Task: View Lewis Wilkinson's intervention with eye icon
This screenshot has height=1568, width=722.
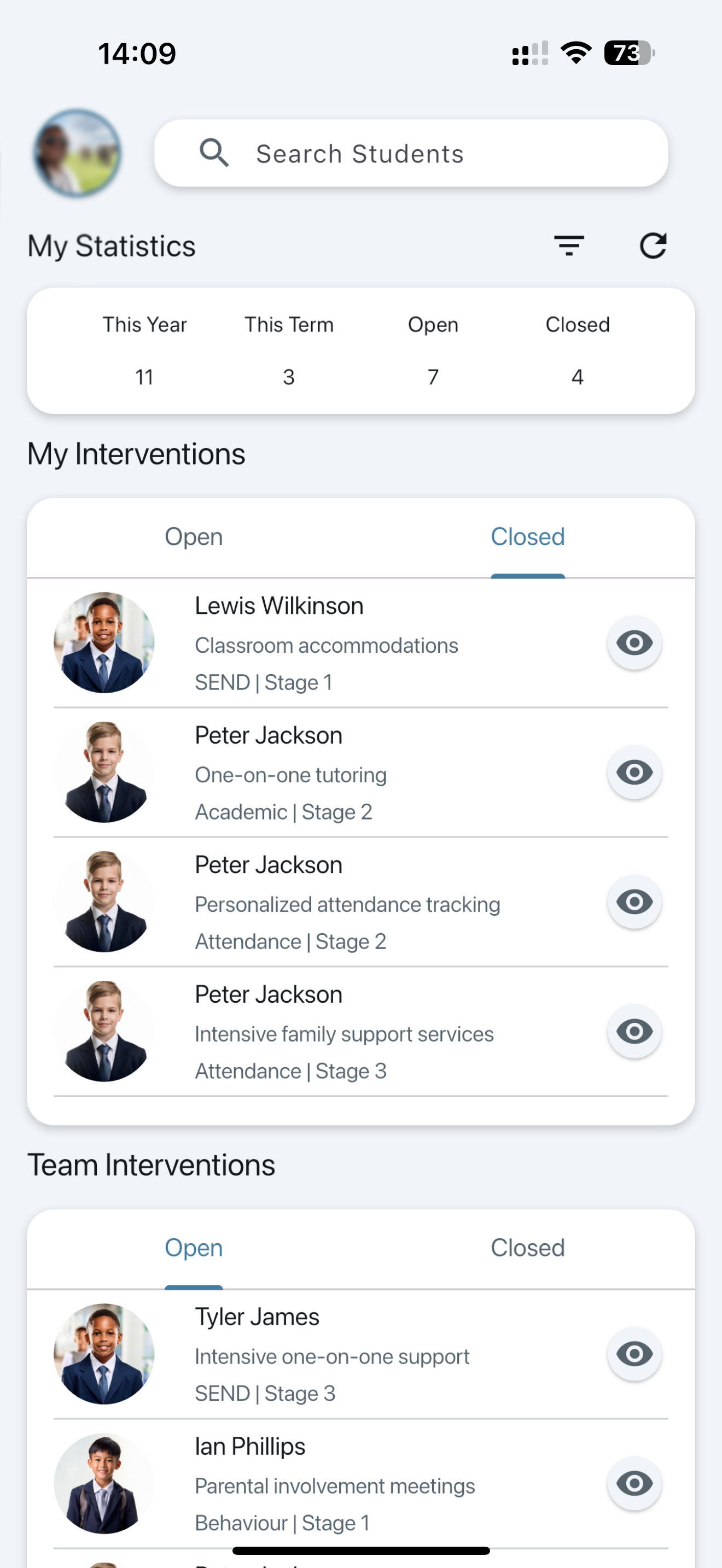Action: [x=634, y=643]
